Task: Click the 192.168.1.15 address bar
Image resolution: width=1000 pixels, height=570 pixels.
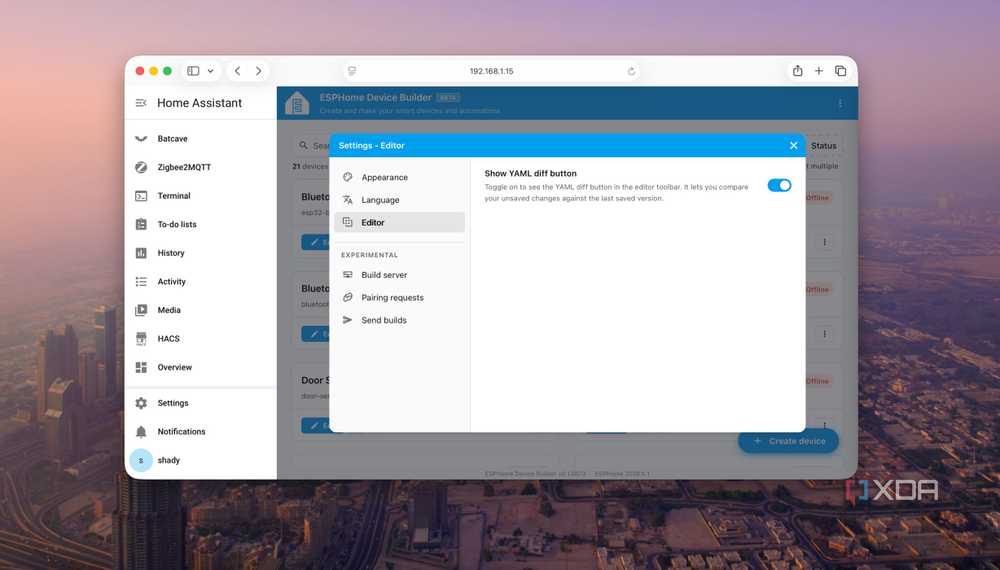Action: 491,71
